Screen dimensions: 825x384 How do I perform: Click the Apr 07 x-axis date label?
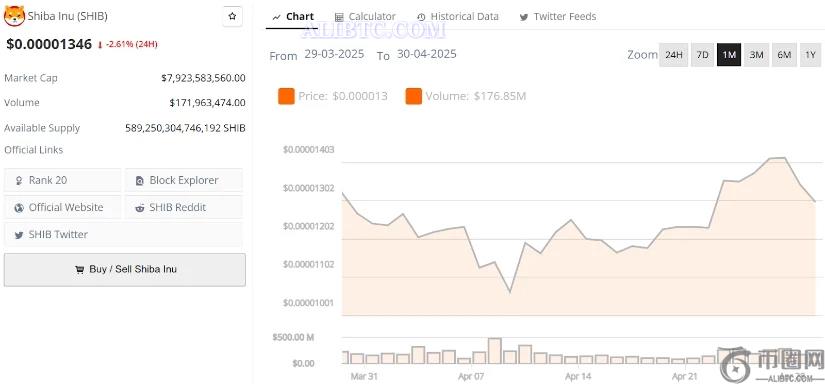point(471,376)
